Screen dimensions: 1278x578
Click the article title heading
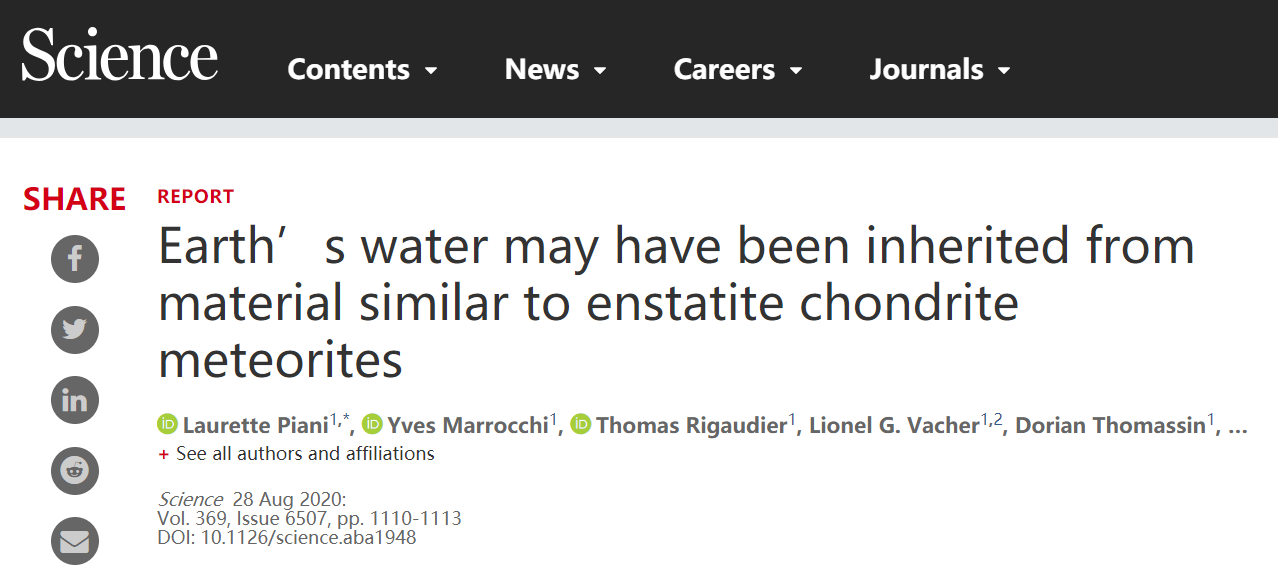click(676, 303)
